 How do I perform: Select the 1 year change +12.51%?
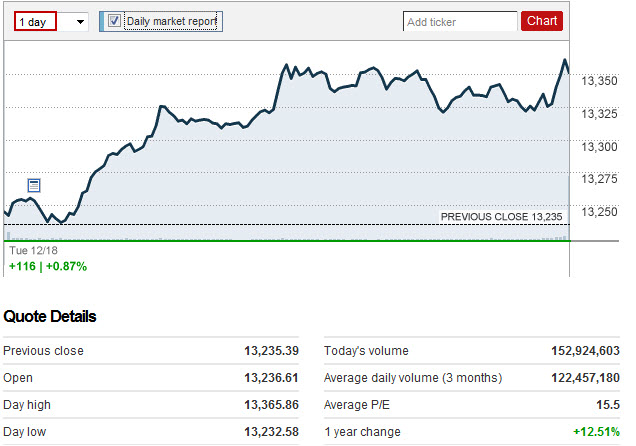pos(596,432)
